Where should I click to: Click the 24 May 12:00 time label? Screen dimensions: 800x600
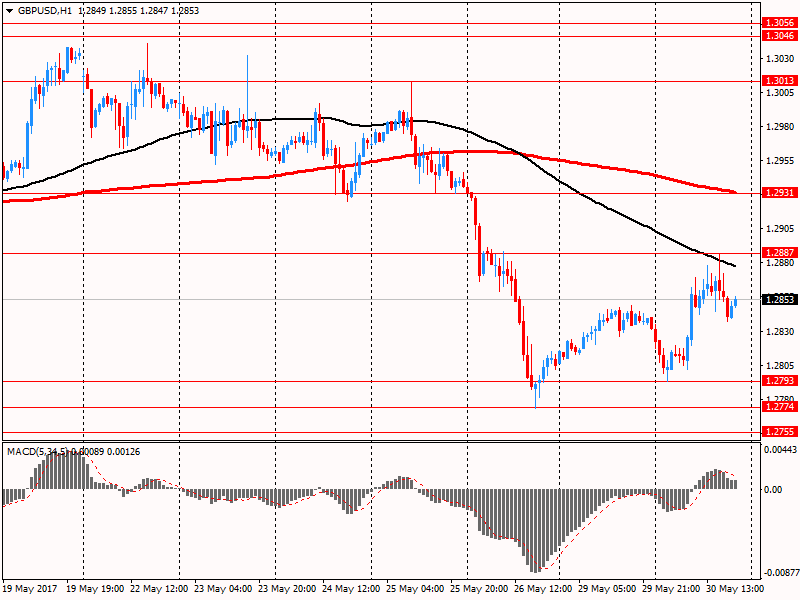(x=352, y=589)
